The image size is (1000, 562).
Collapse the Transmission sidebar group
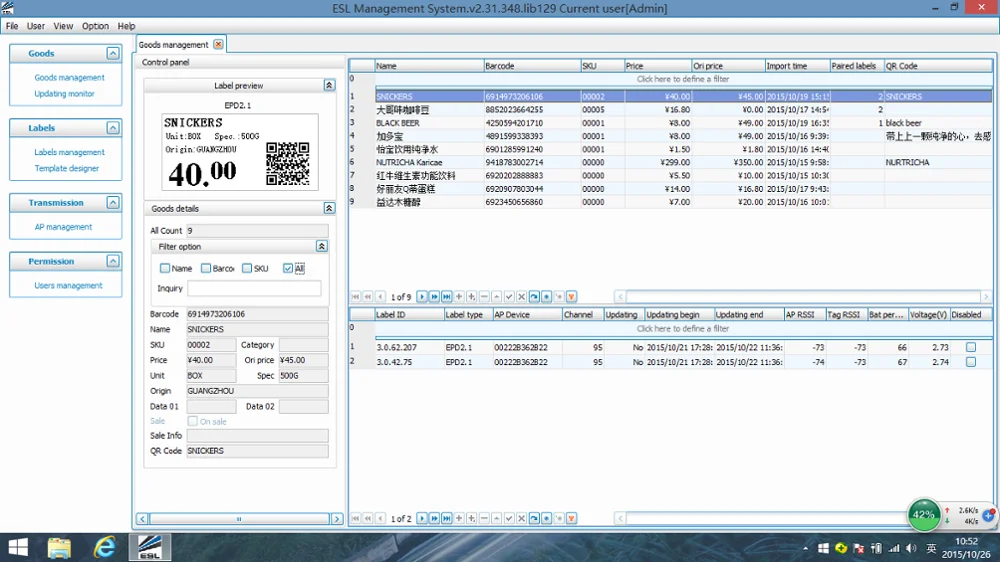113,203
